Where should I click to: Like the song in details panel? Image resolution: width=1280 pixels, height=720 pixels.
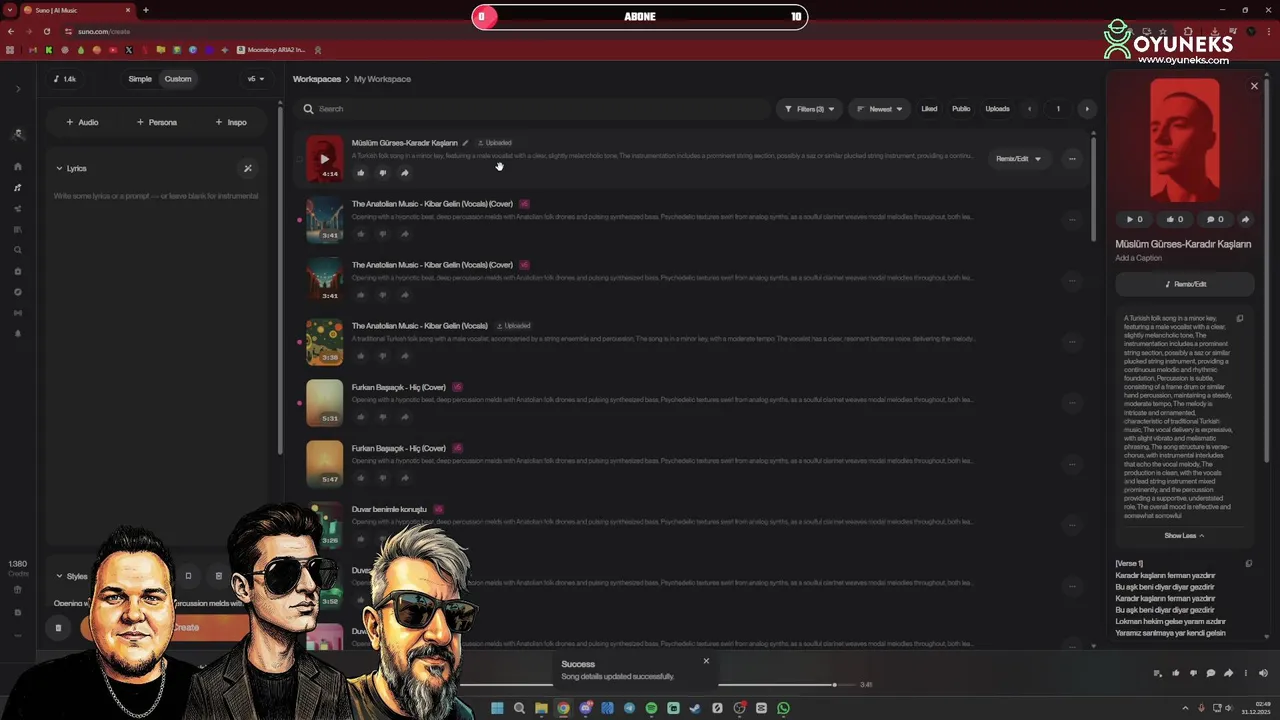(x=1175, y=219)
